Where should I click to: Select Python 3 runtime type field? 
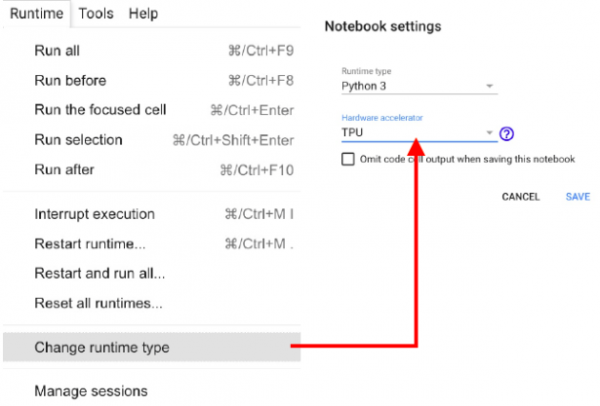(x=419, y=86)
